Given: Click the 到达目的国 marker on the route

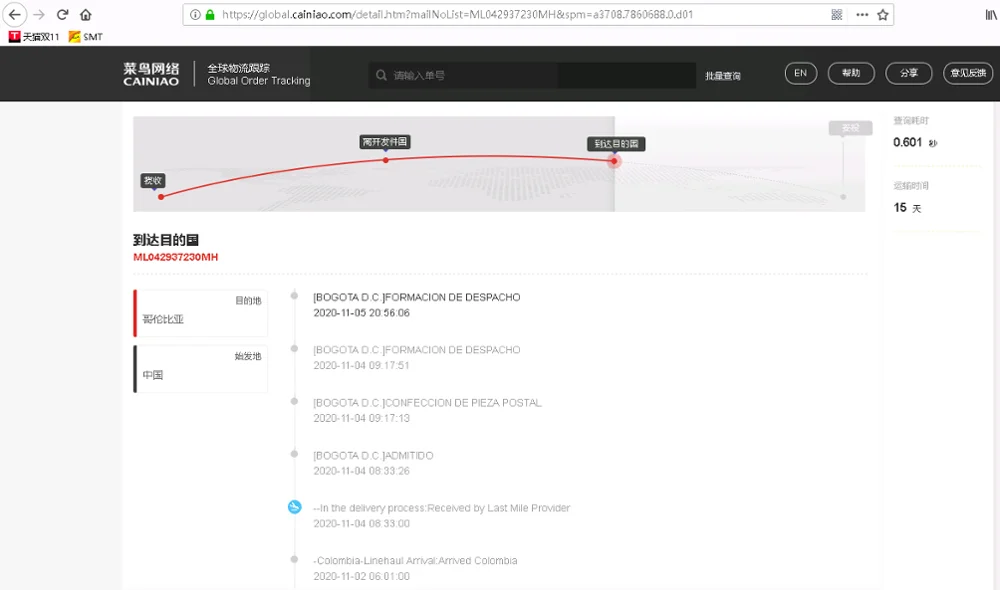Looking at the screenshot, I should pyautogui.click(x=616, y=144).
